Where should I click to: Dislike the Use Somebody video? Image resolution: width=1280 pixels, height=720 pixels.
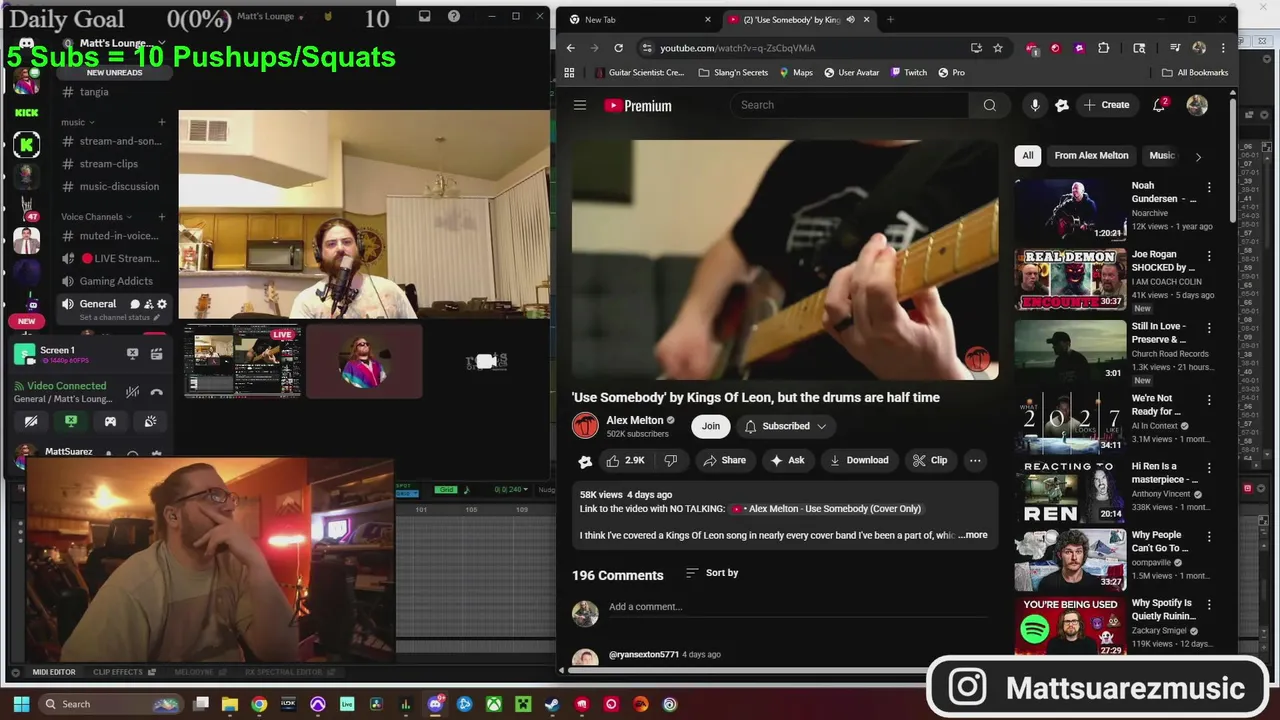click(x=671, y=460)
